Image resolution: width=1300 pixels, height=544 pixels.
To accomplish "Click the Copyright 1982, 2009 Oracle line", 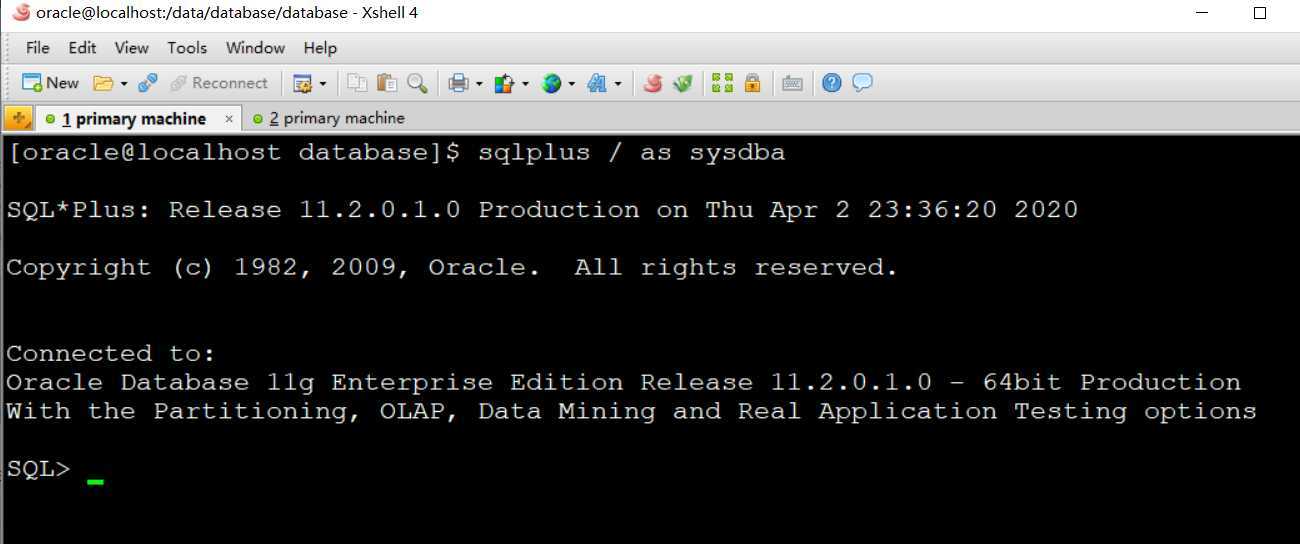I will 452,268.
